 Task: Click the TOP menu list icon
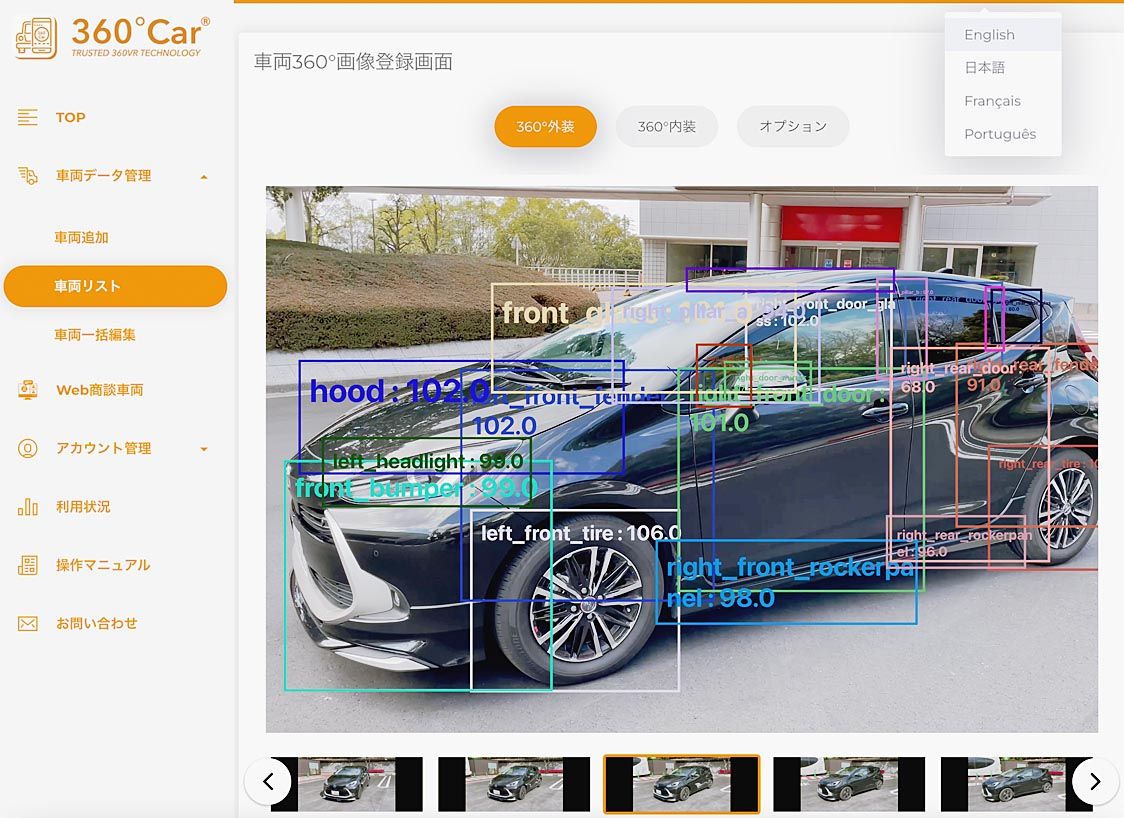click(28, 117)
